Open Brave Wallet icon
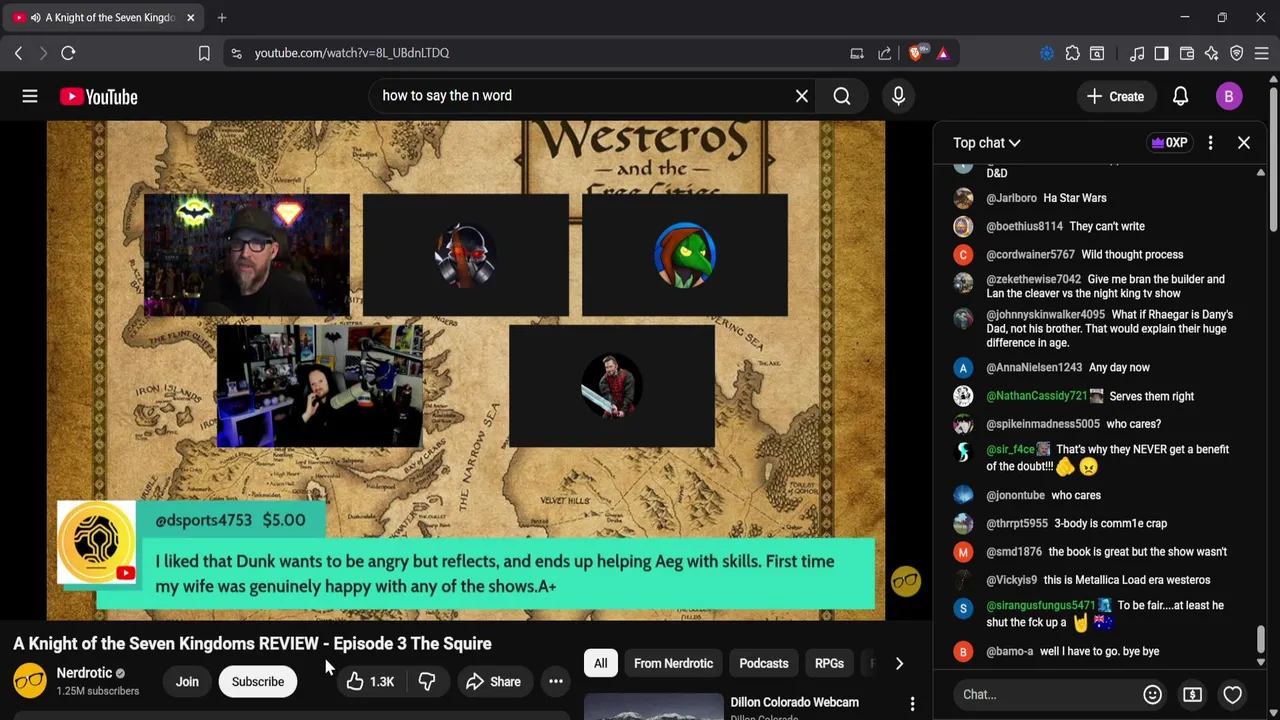 [x=1187, y=53]
